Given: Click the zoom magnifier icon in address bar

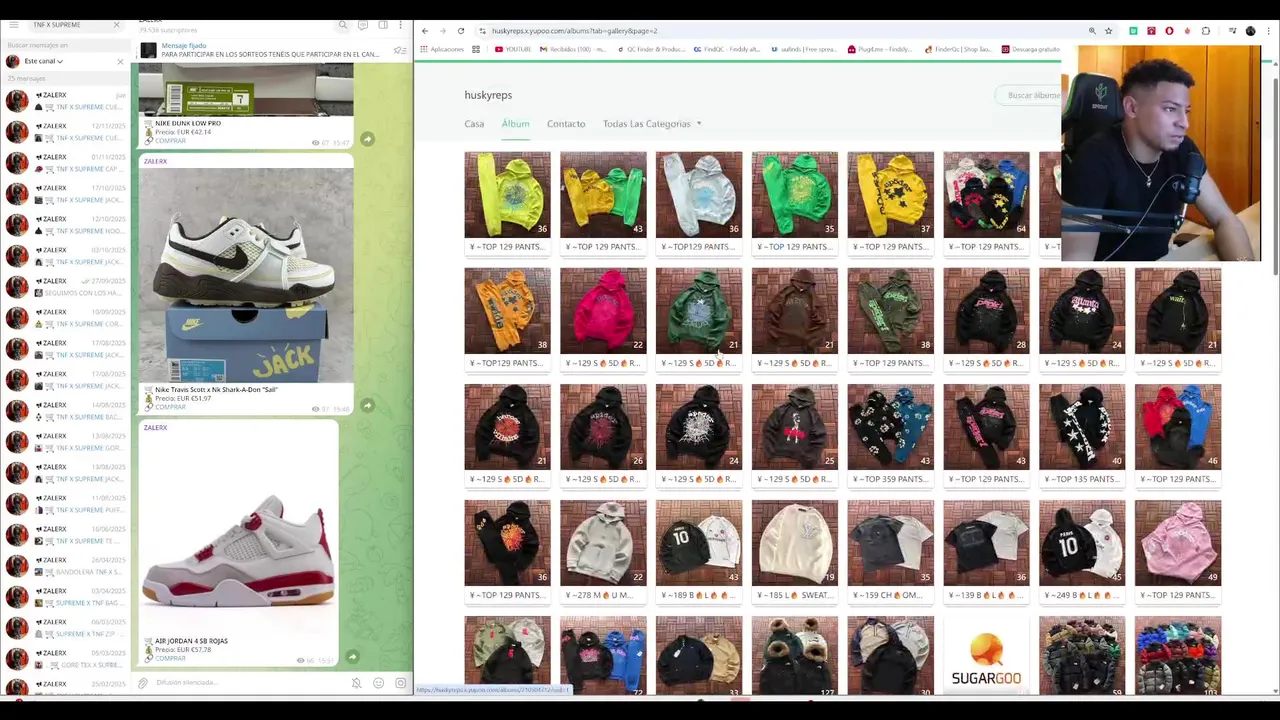Looking at the screenshot, I should coord(1092,31).
